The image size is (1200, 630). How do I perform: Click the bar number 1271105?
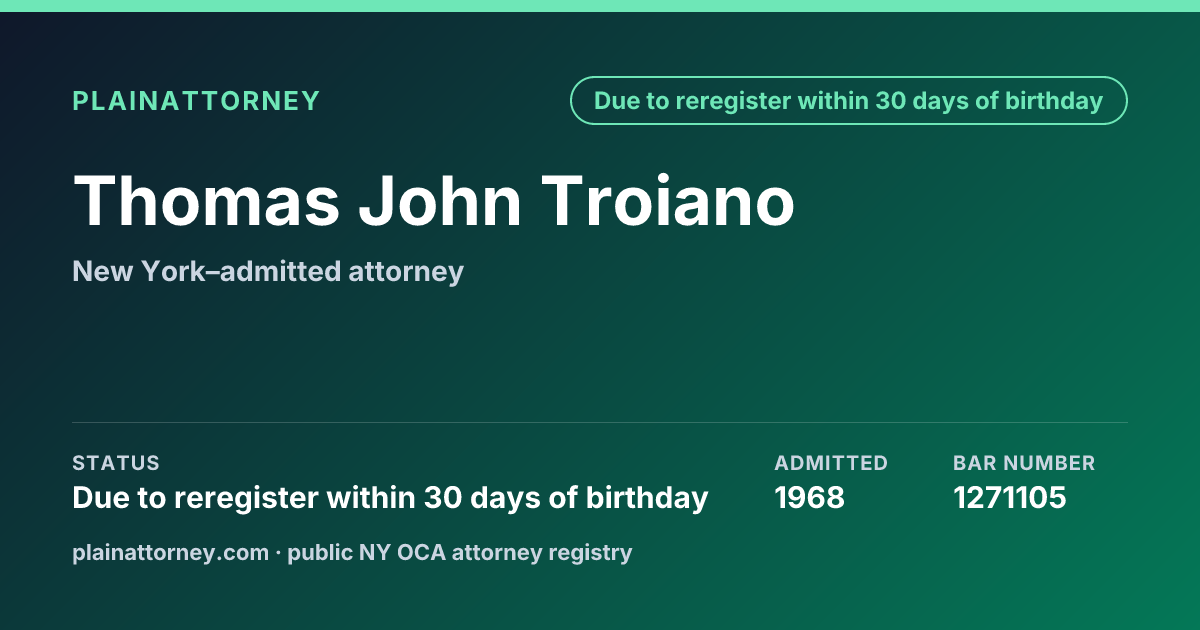tap(1010, 497)
